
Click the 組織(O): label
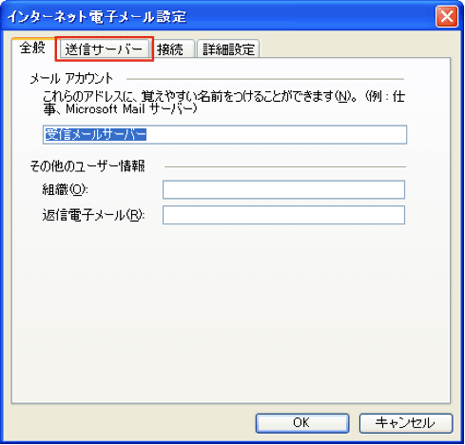click(65, 190)
